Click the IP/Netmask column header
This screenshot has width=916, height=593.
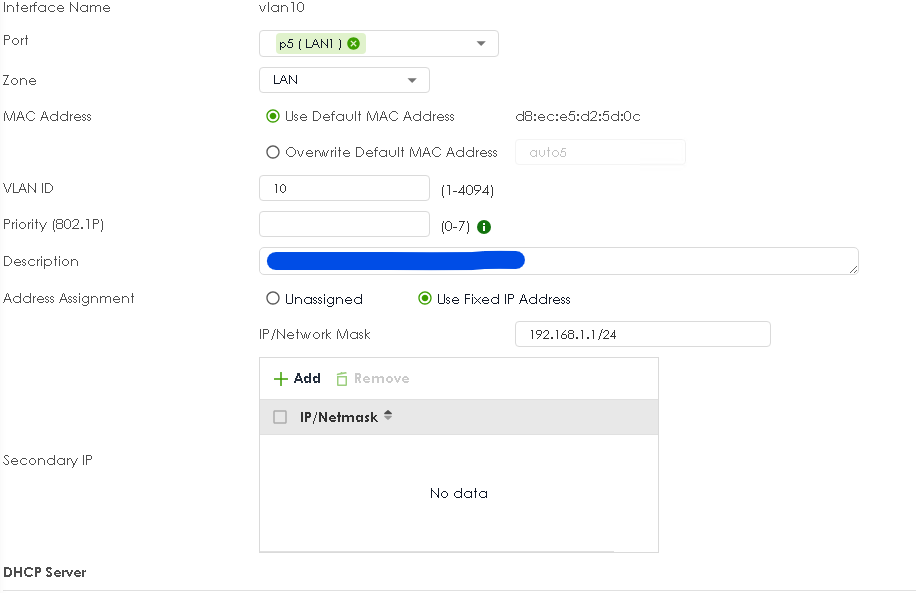click(339, 417)
